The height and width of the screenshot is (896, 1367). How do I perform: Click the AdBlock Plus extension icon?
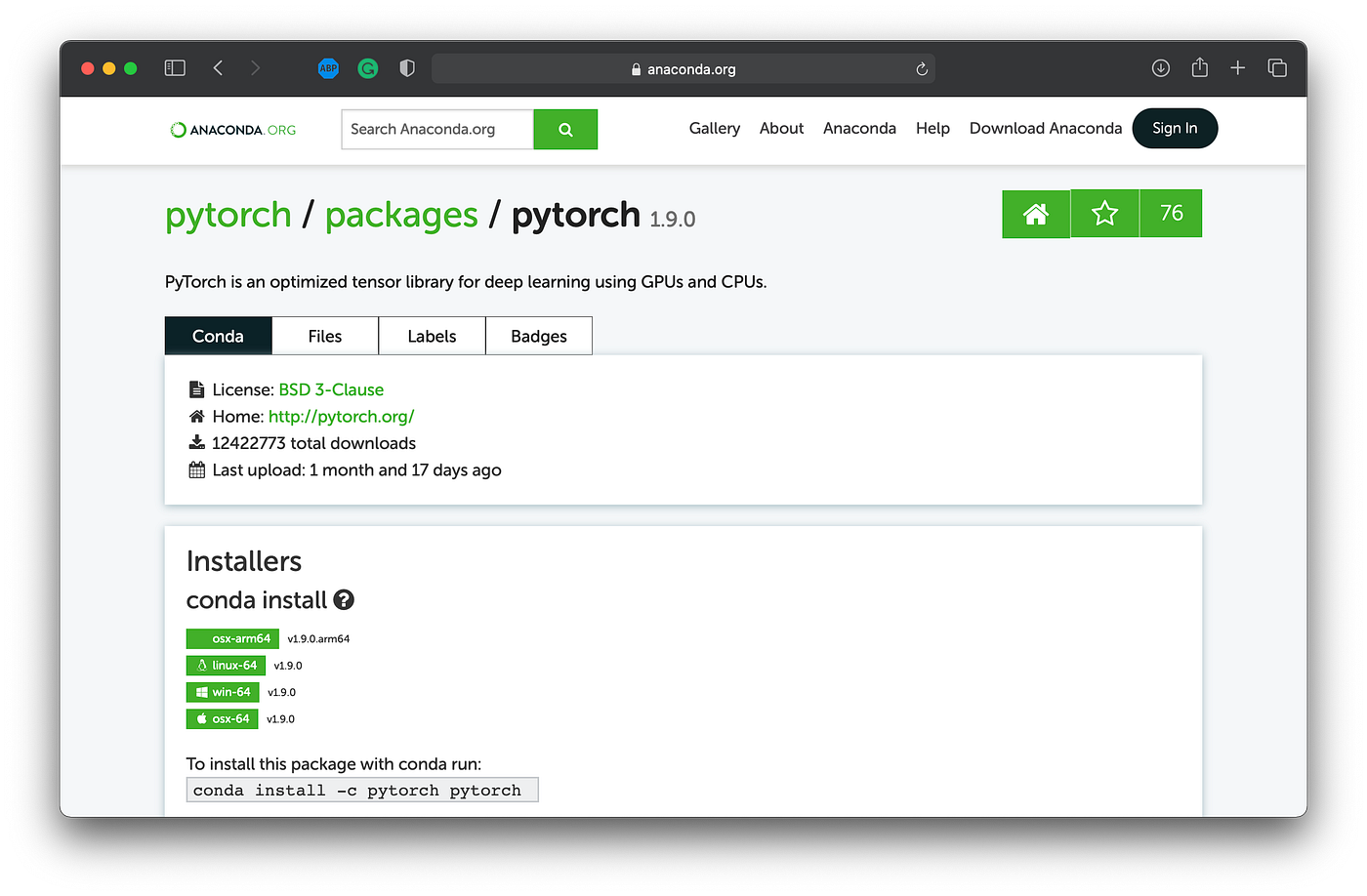pyautogui.click(x=328, y=68)
